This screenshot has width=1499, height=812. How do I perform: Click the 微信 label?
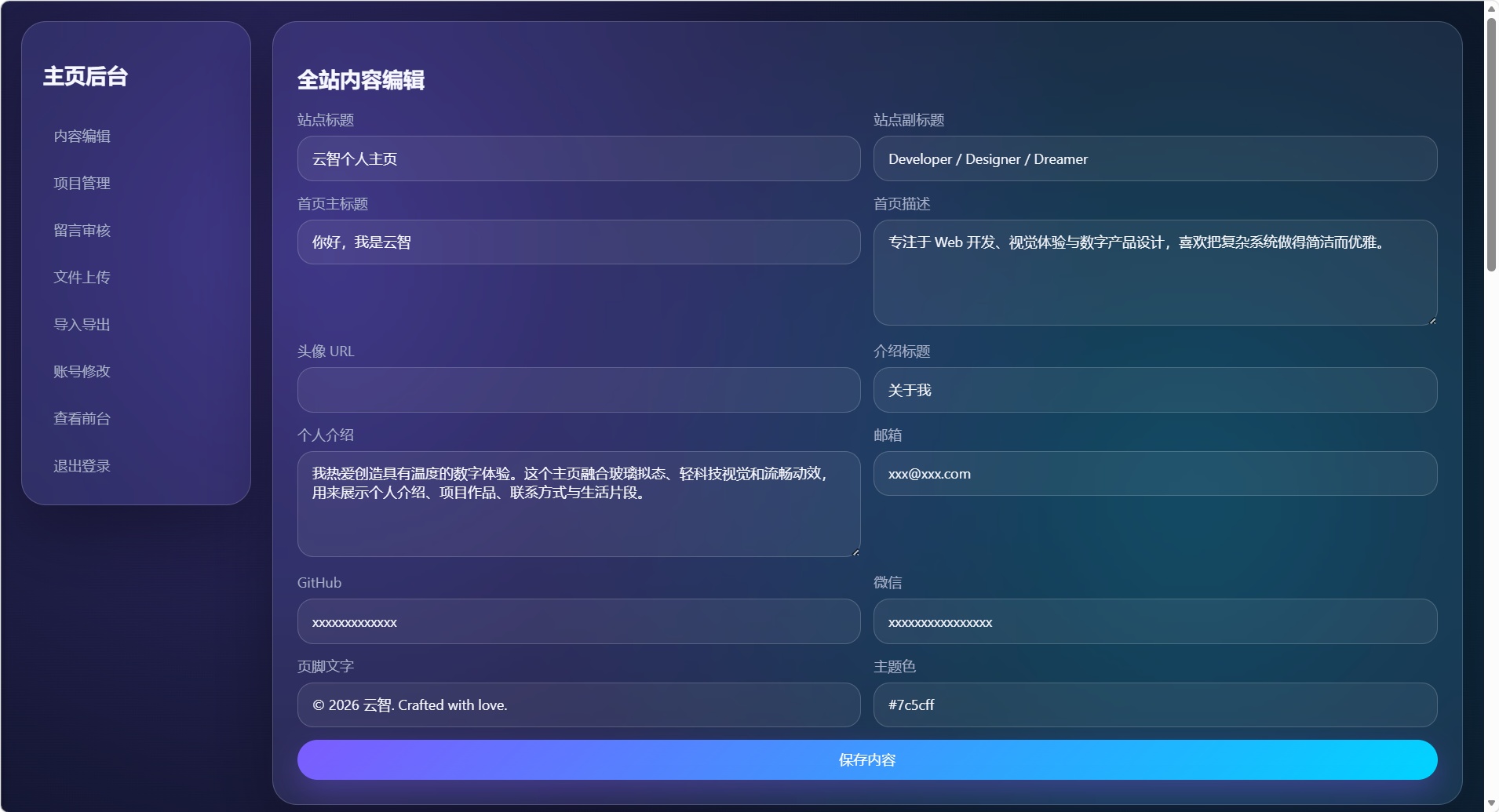(888, 582)
